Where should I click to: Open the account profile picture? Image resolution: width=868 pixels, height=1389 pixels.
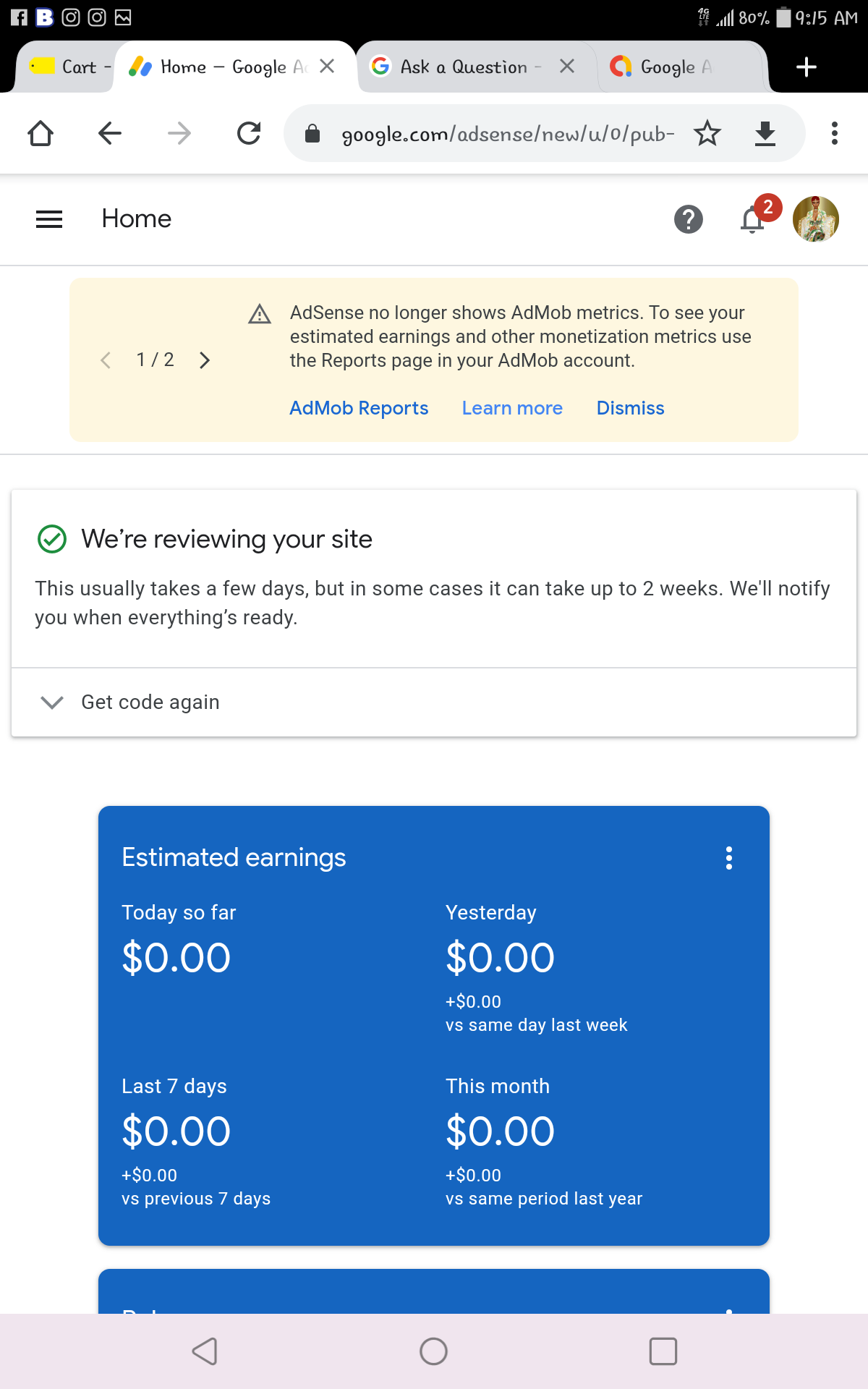coord(815,218)
